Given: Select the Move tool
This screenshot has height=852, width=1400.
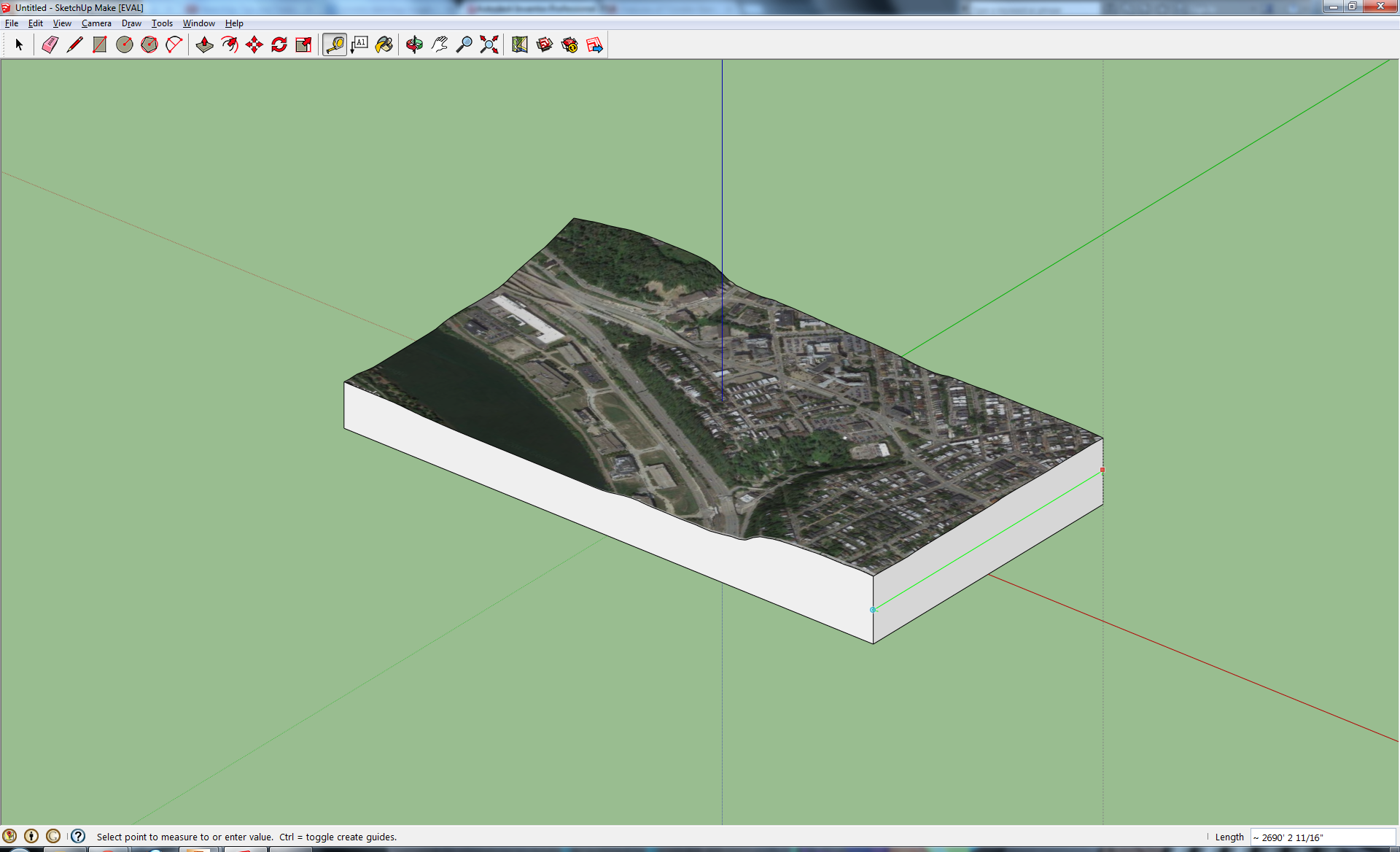Looking at the screenshot, I should [x=254, y=44].
